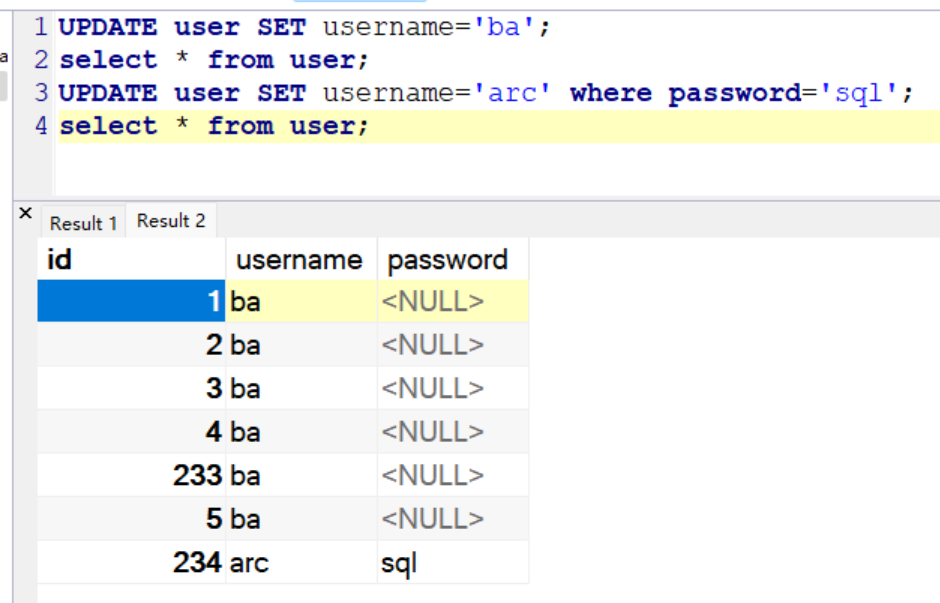Select the username cell 'arc'
The height and width of the screenshot is (603, 940).
[301, 562]
